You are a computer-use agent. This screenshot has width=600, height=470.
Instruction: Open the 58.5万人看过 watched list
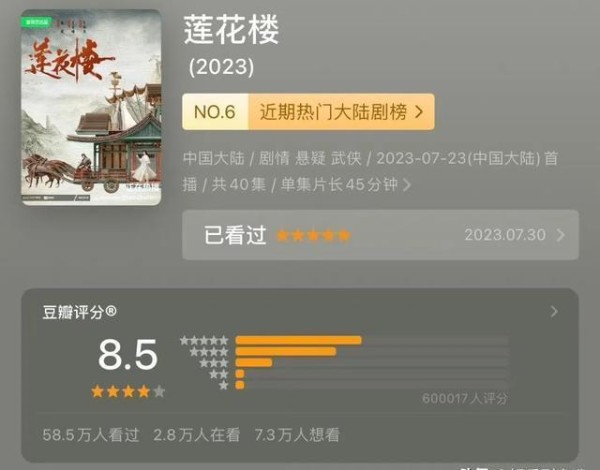[x=91, y=435]
